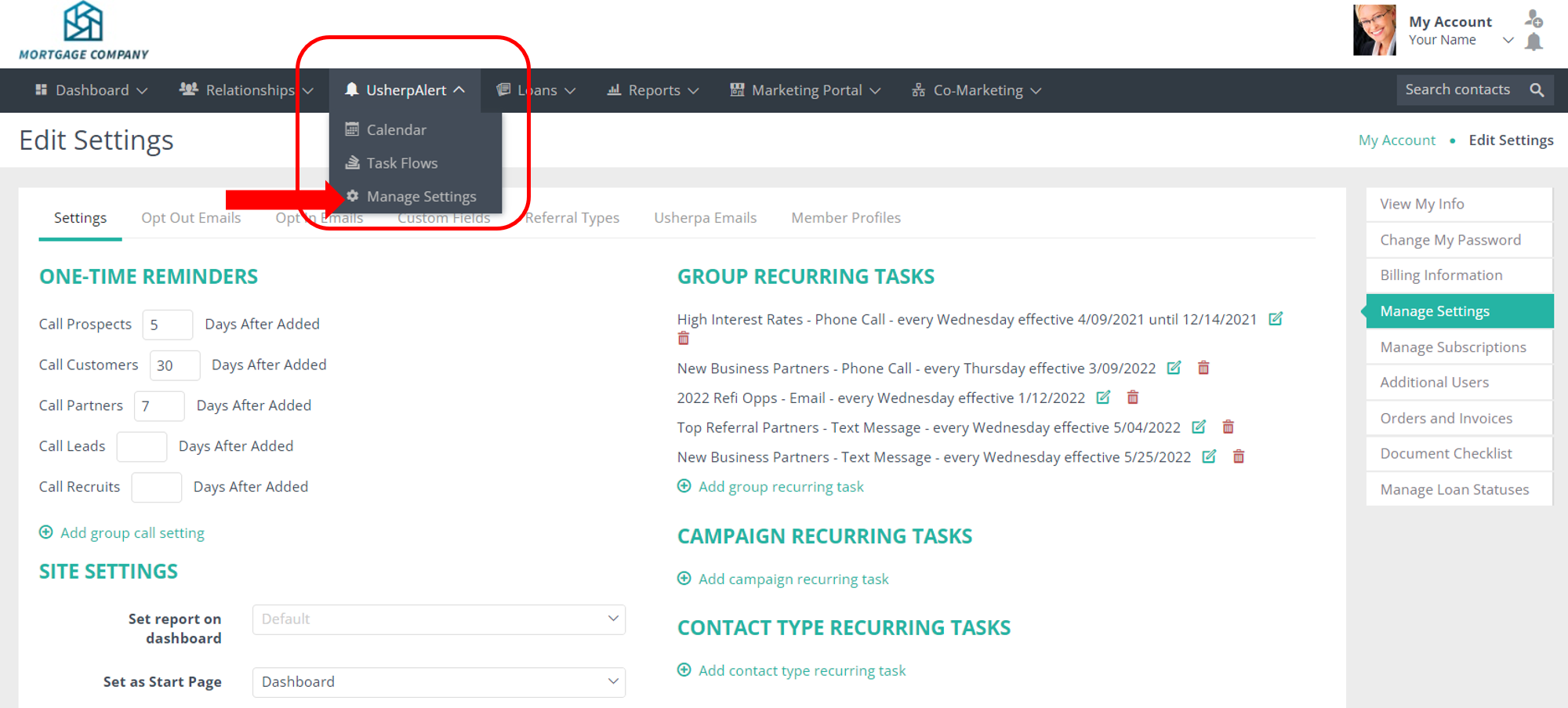Open the Reports menu dropdown
The image size is (1568, 708).
pos(653,89)
